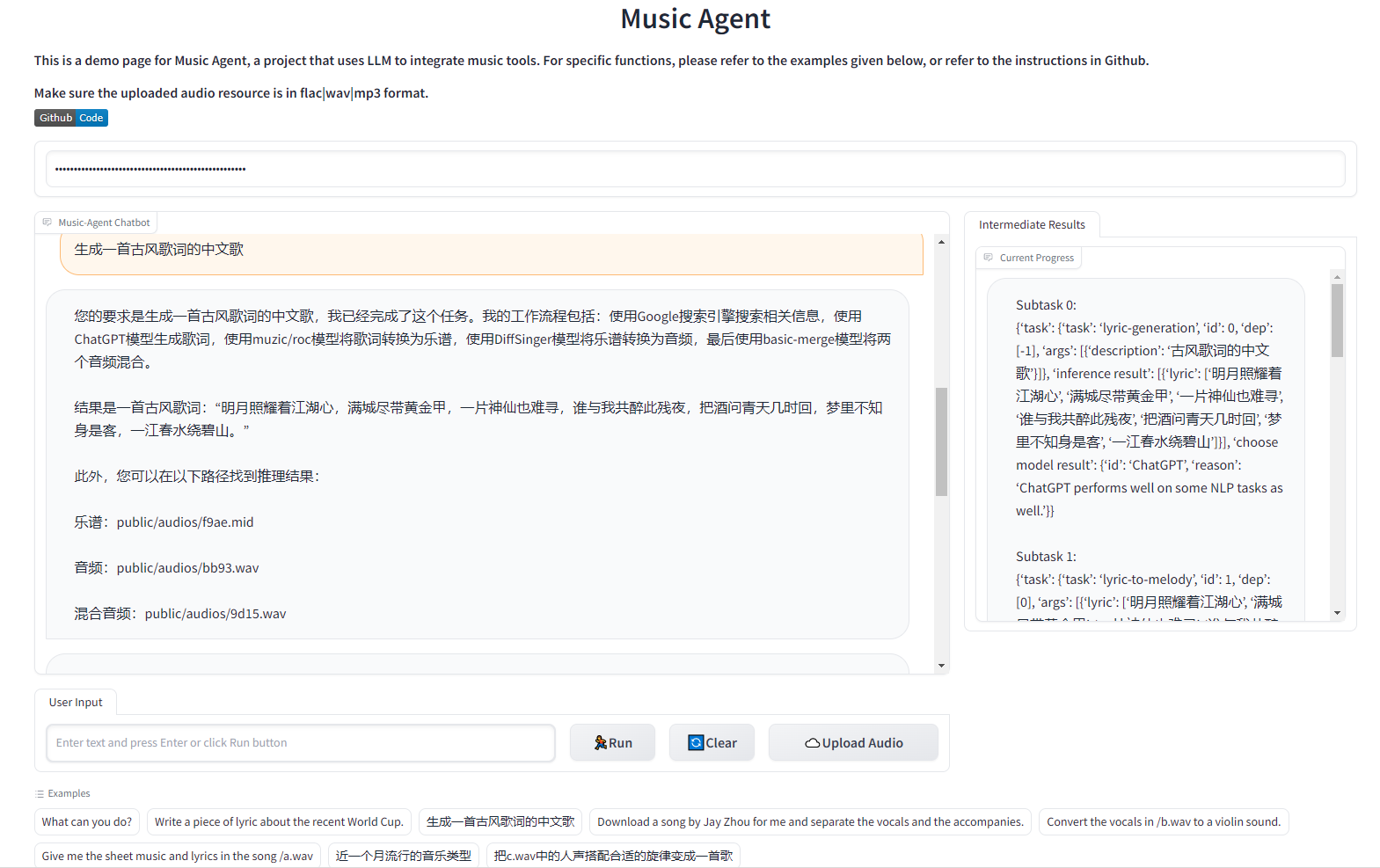This screenshot has width=1380, height=868.
Task: Choose the World Cup lyric example
Action: coord(279,822)
